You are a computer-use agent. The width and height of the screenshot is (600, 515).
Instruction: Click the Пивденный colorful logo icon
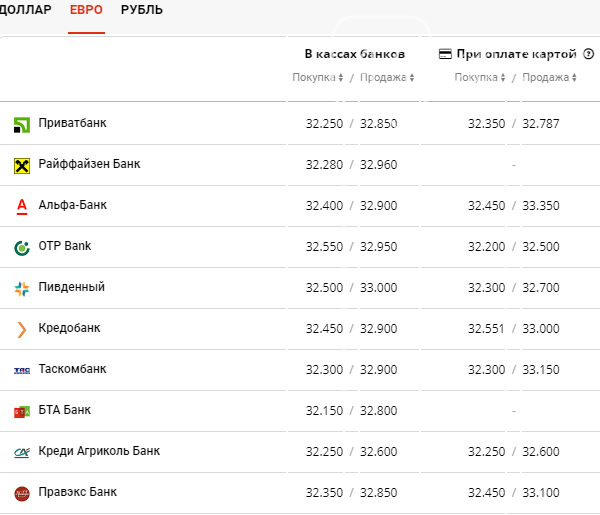(x=22, y=289)
